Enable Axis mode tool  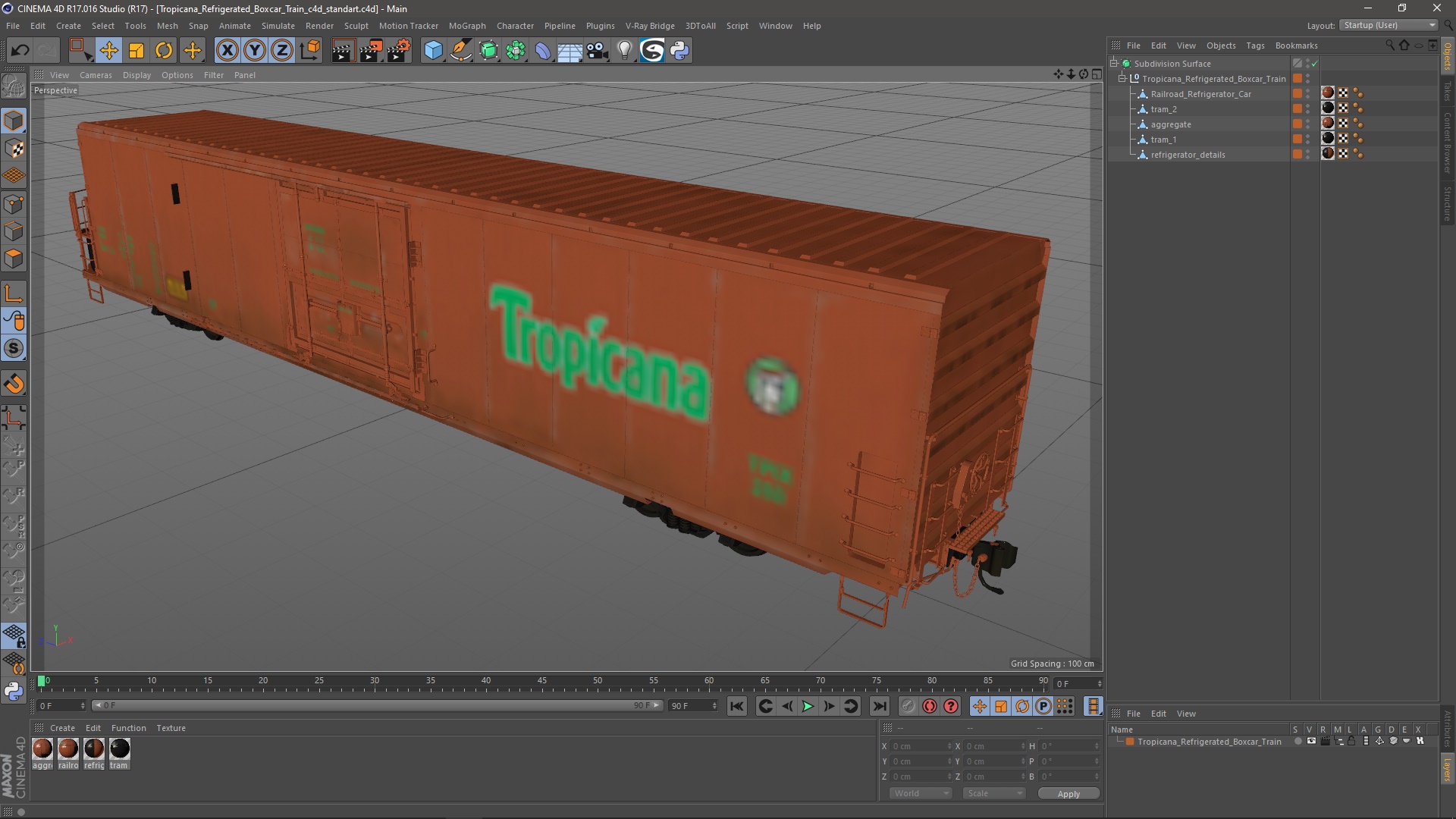(14, 293)
